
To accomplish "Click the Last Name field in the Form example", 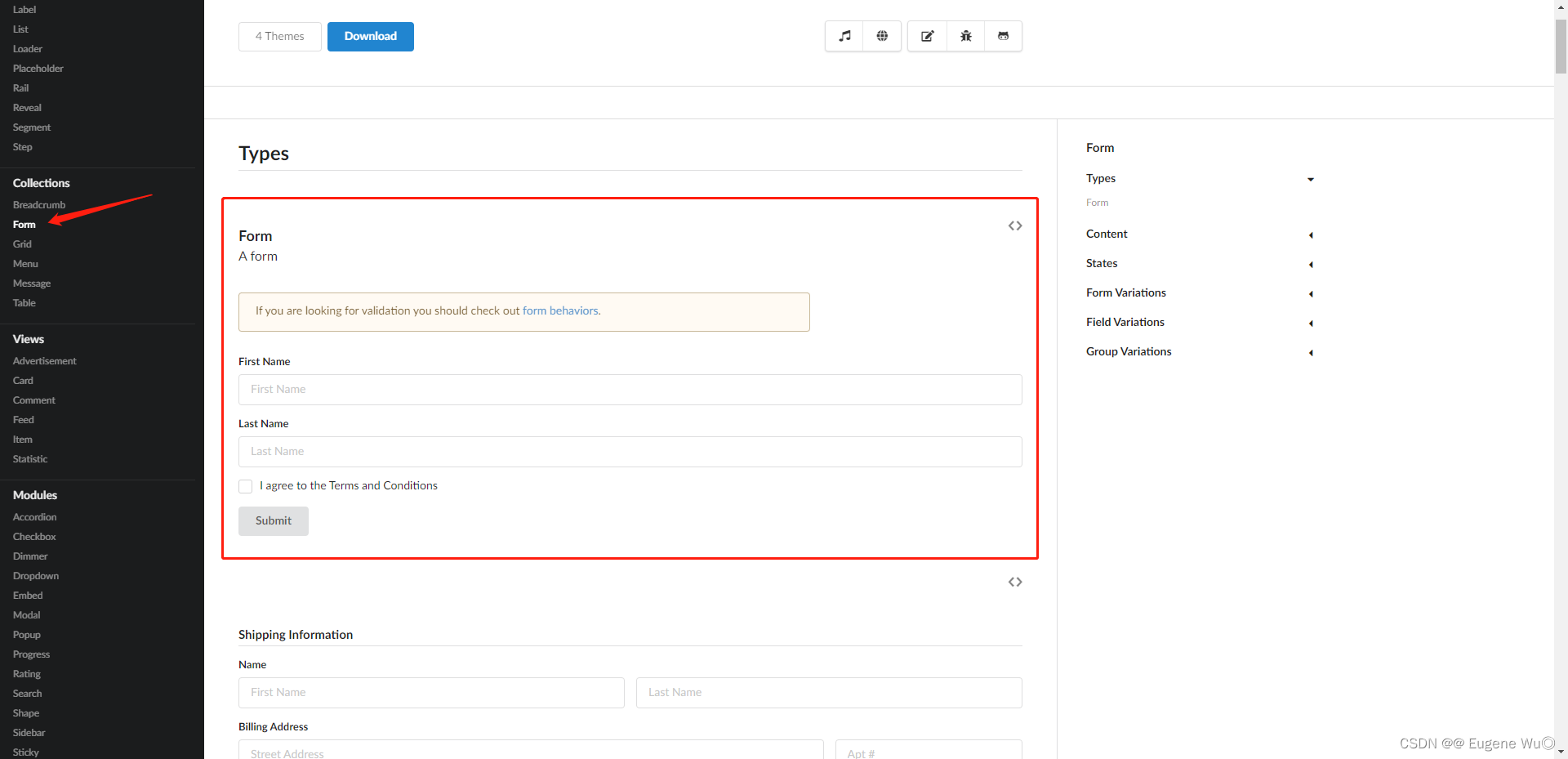I will click(x=630, y=452).
